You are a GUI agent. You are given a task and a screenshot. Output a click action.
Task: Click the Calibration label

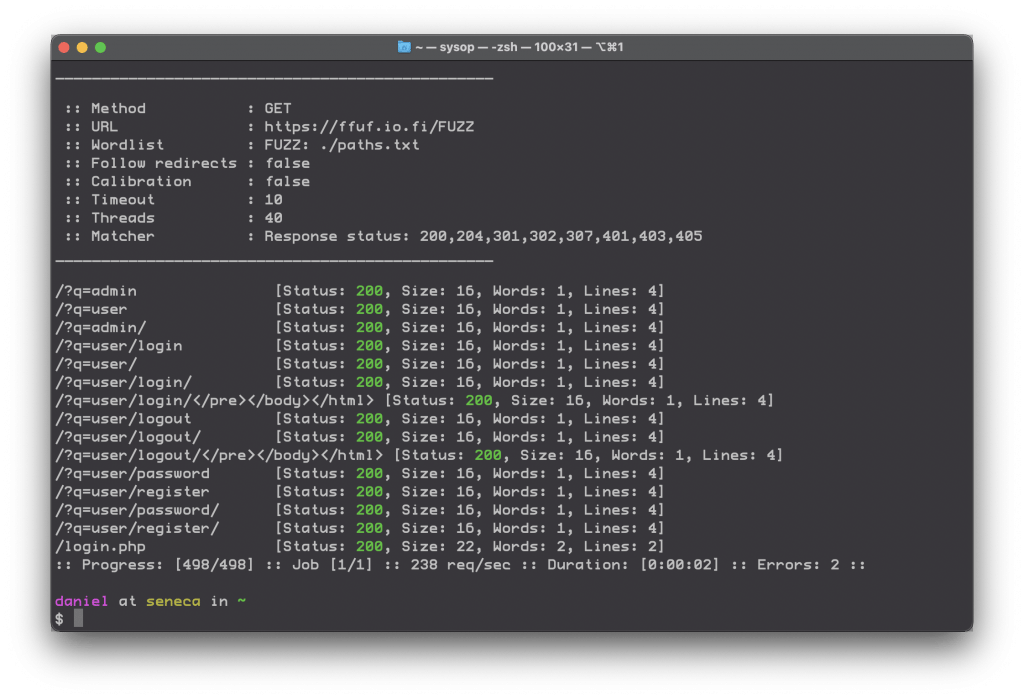[x=141, y=182]
